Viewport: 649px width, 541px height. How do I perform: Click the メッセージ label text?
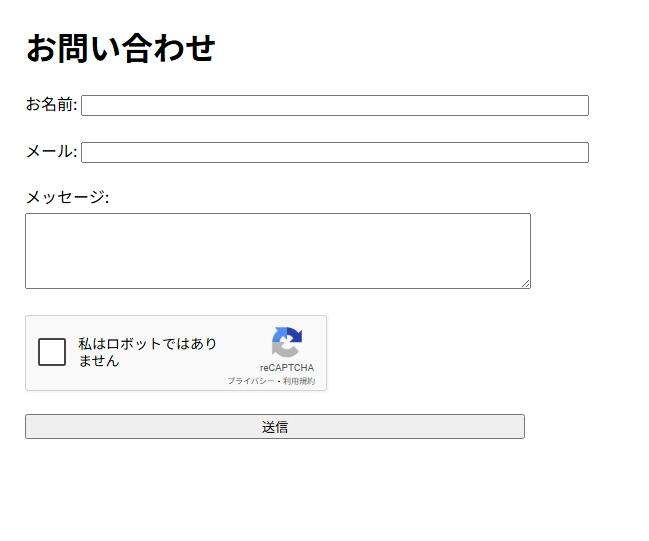67,197
